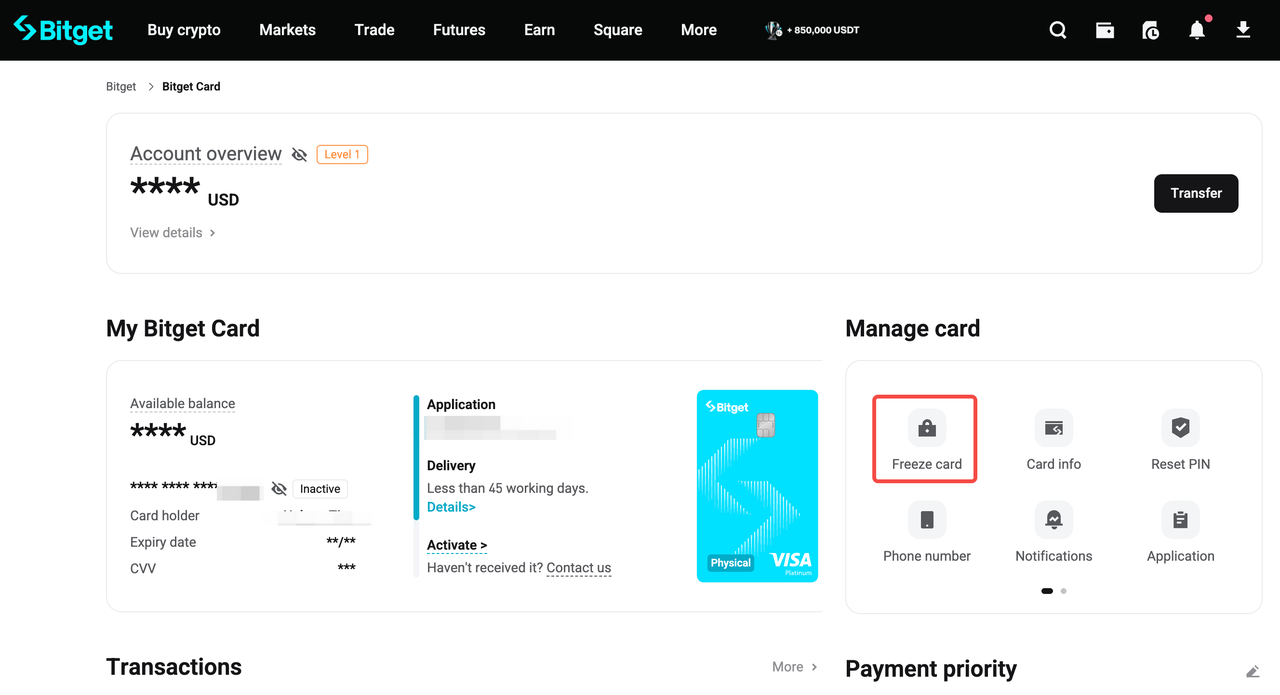
Task: Click the Transfer button
Action: [x=1196, y=193]
